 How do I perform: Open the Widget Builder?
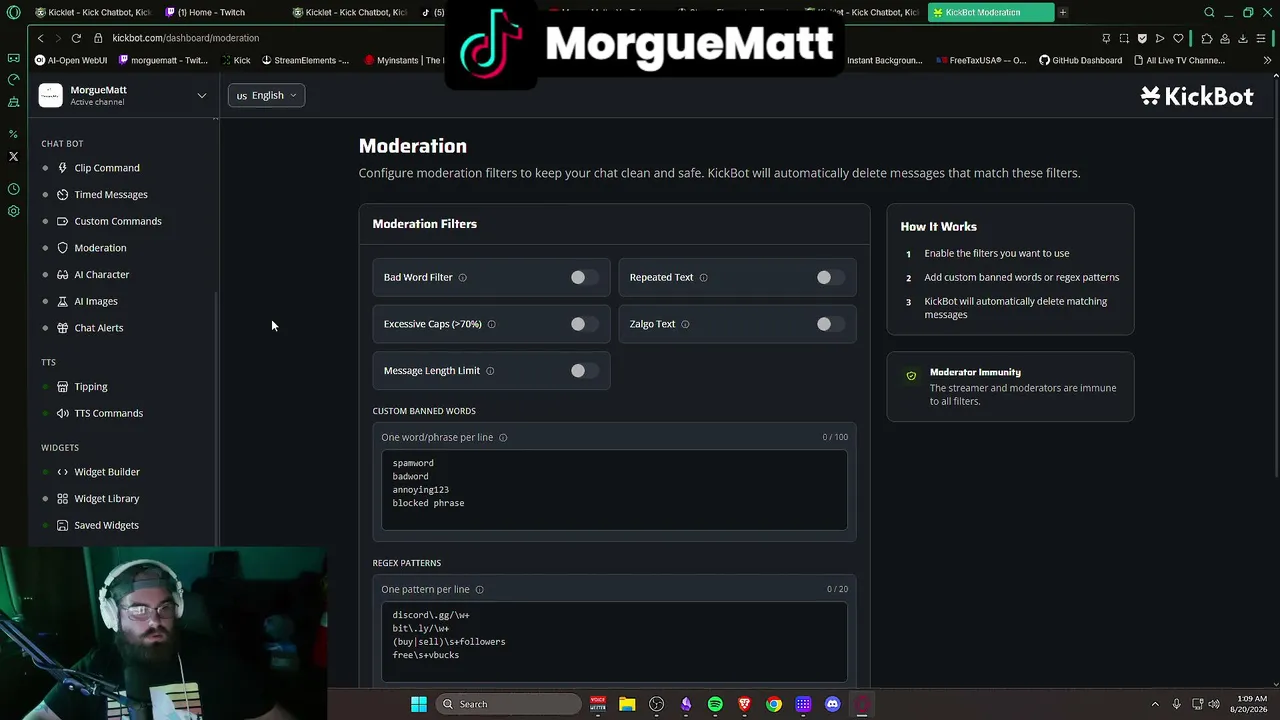[x=106, y=472]
